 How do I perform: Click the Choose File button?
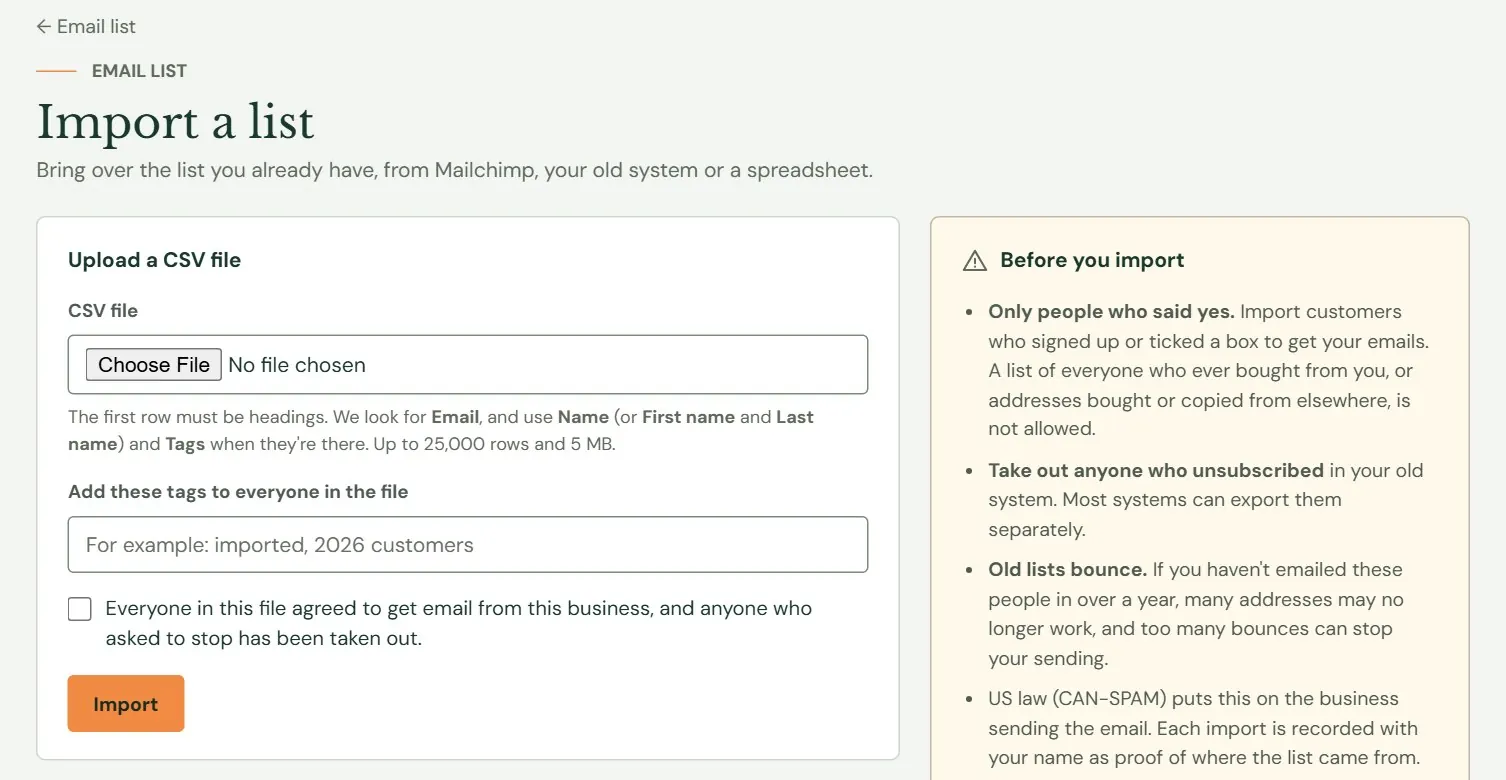154,365
